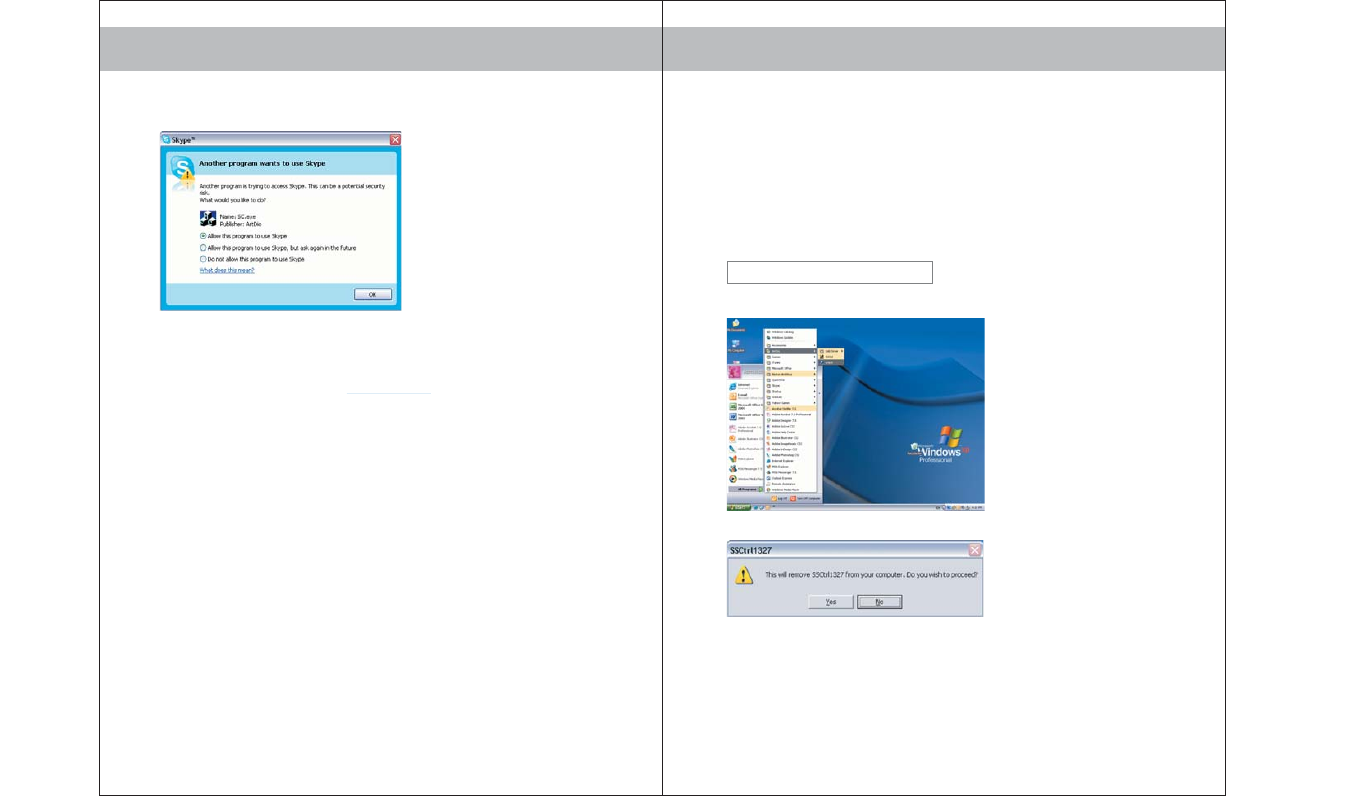Image resolution: width=1346 pixels, height=796 pixels.
Task: Click OK in the Skype dialog
Action: click(372, 294)
